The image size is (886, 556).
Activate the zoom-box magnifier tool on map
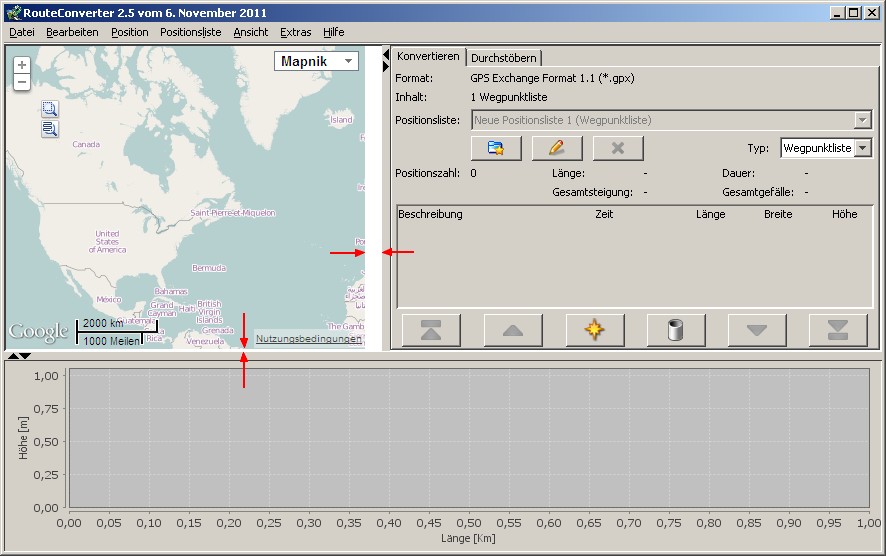pos(50,110)
